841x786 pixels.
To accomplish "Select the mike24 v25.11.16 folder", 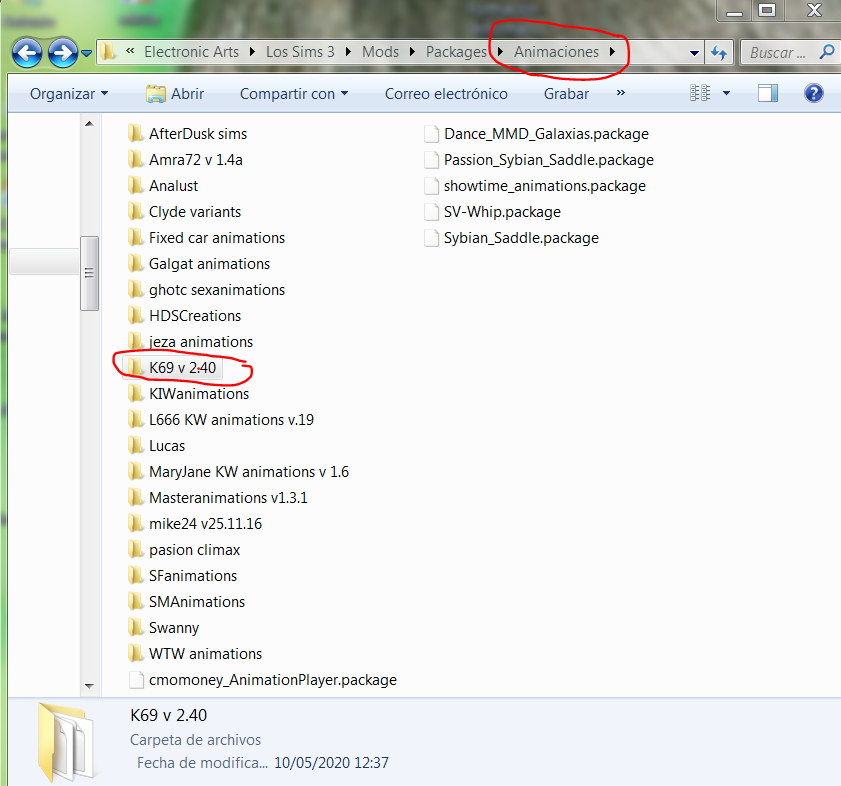I will tap(195, 524).
